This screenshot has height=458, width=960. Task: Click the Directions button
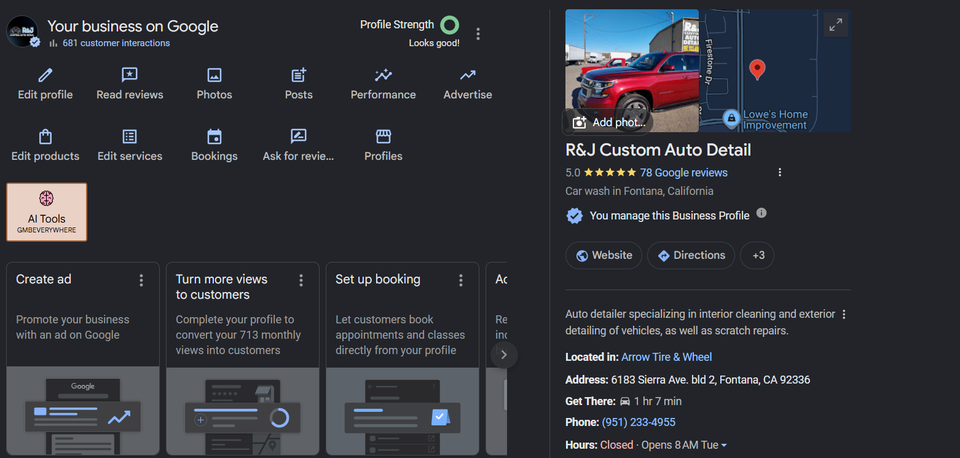[x=691, y=255]
